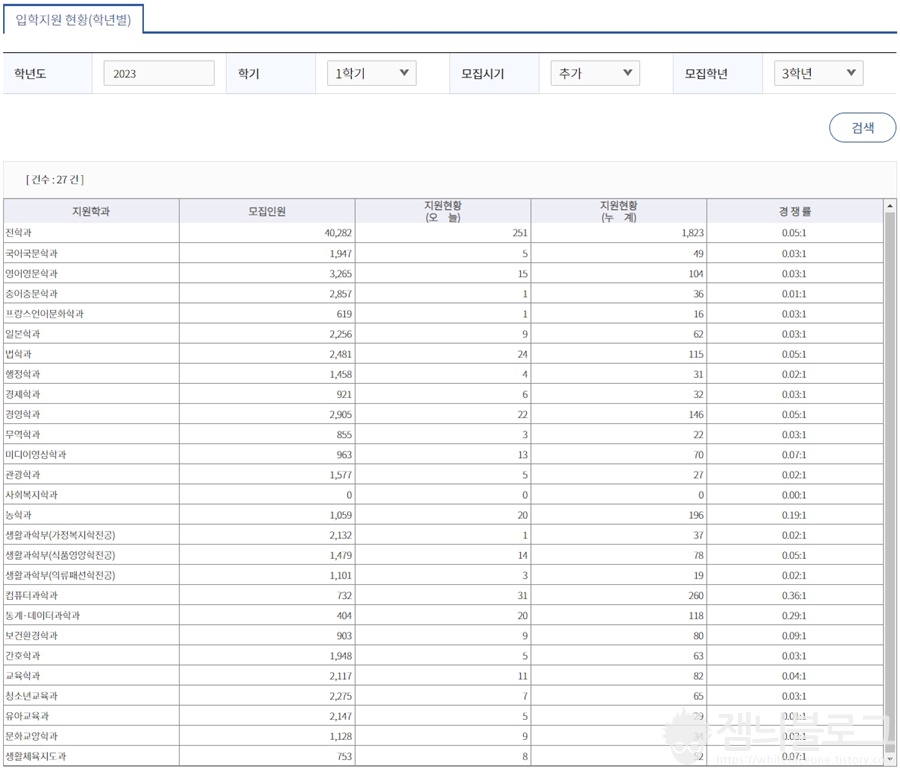The image size is (900, 771).
Task: Select the 전학과 row
Action: [443, 233]
